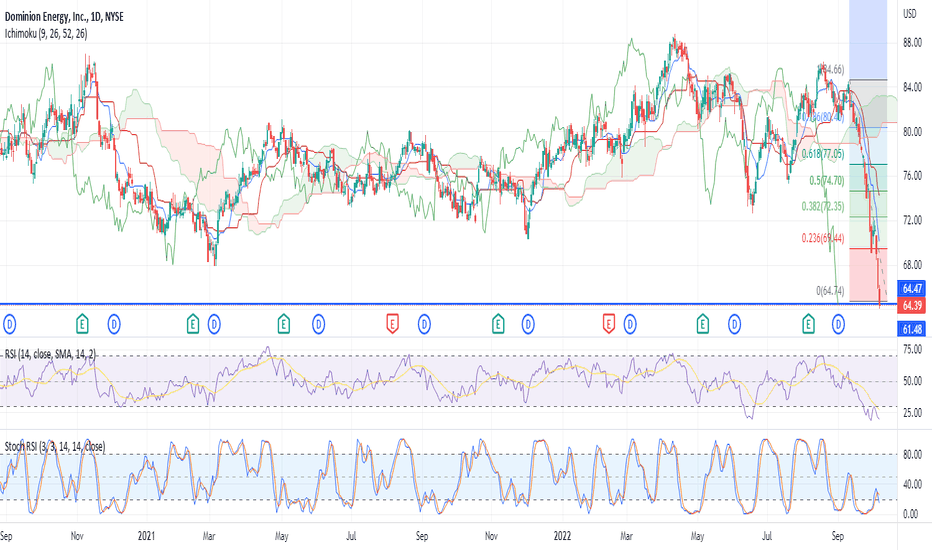Click the Ichimoku (9, 26, 52, 26) legend

point(46,34)
